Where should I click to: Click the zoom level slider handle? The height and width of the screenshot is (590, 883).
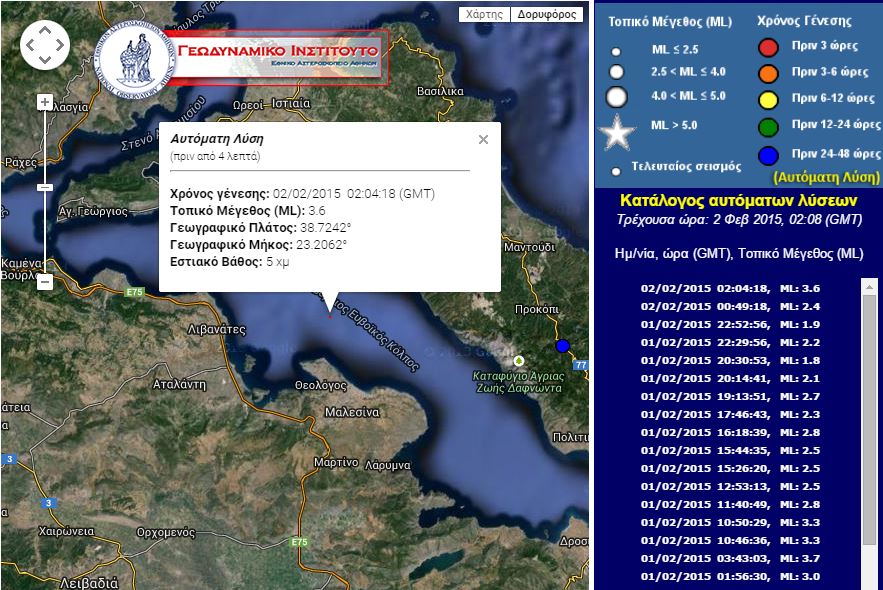click(x=43, y=185)
